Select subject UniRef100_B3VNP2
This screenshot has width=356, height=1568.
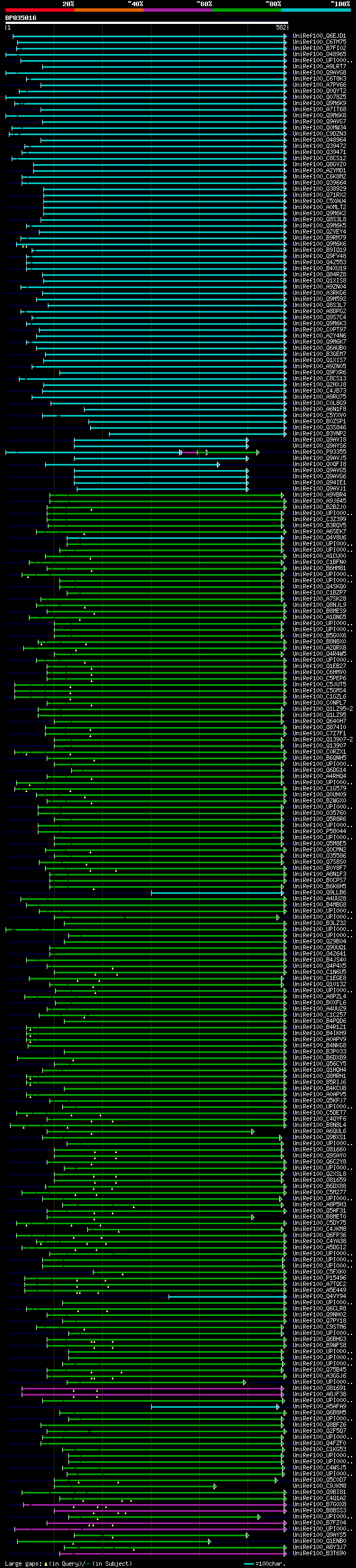(x=319, y=433)
